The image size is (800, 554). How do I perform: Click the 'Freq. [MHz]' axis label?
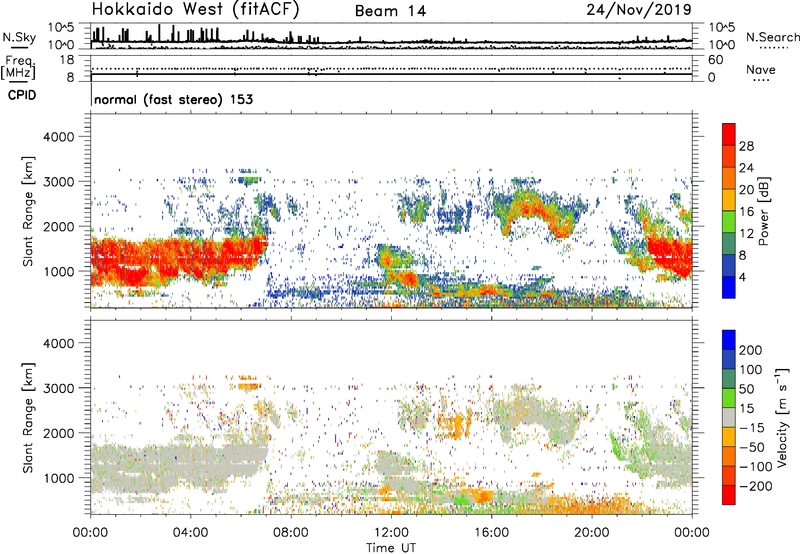tap(19, 68)
